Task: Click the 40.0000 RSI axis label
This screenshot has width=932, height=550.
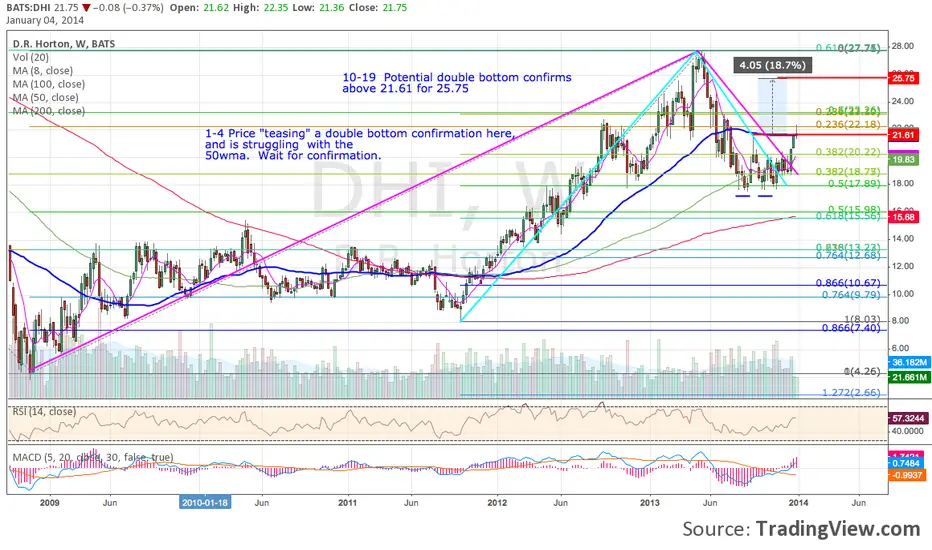Action: click(908, 430)
